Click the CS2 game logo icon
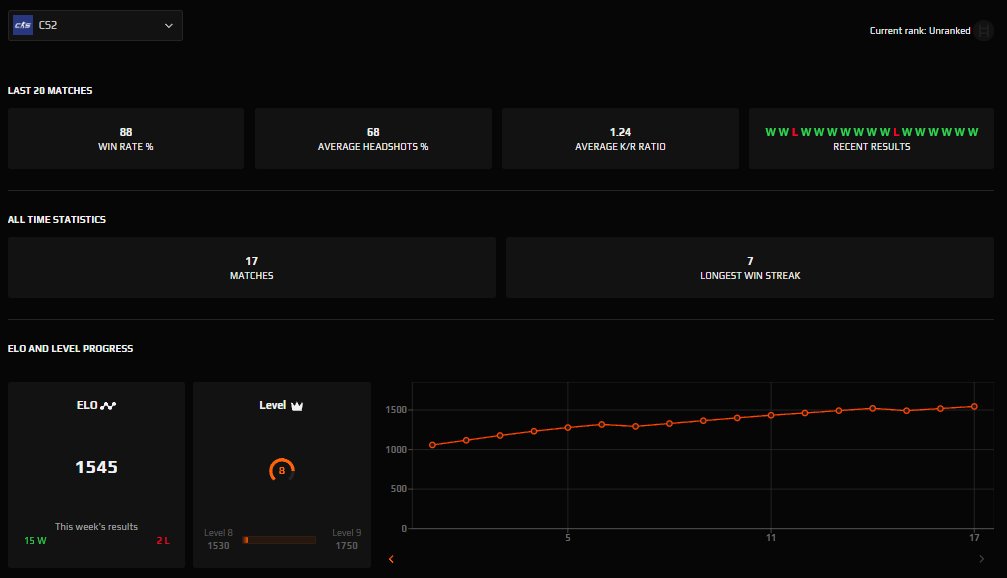The height and width of the screenshot is (578, 1007). (x=23, y=26)
